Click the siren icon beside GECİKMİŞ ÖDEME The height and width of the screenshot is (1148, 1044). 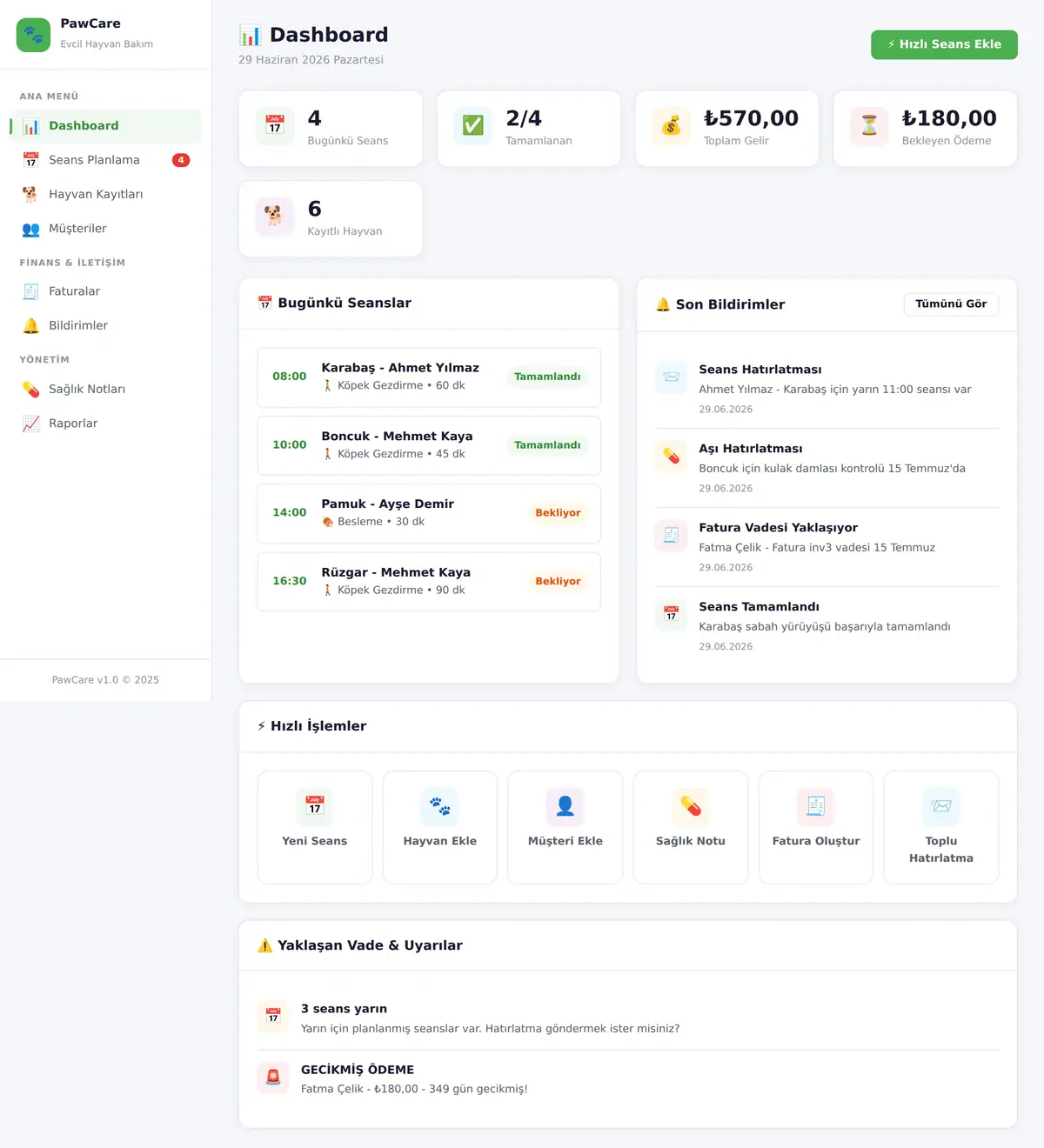point(273,1078)
